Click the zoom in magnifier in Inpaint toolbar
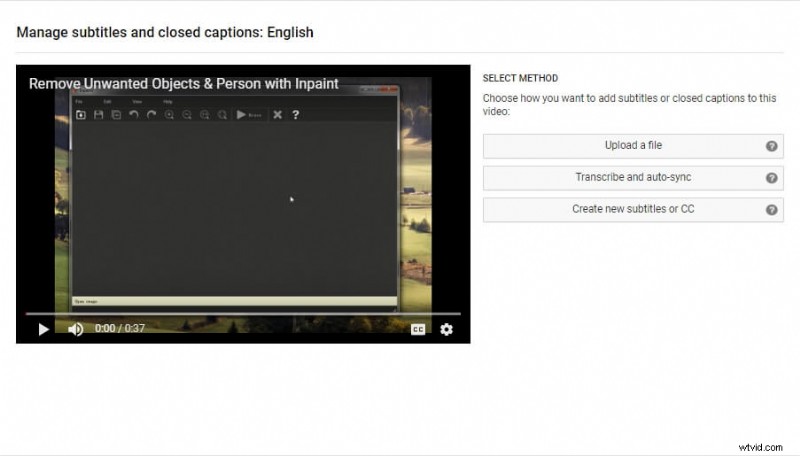Viewport: 800px width, 456px height. [169, 115]
